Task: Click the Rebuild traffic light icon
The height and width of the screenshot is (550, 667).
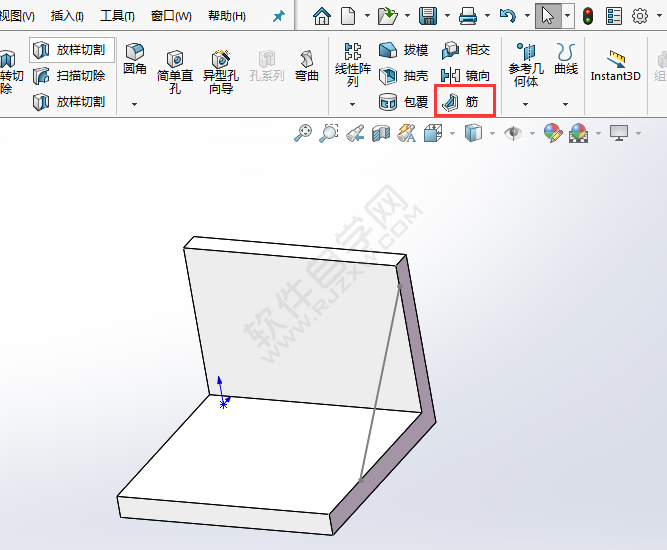Action: pos(588,16)
